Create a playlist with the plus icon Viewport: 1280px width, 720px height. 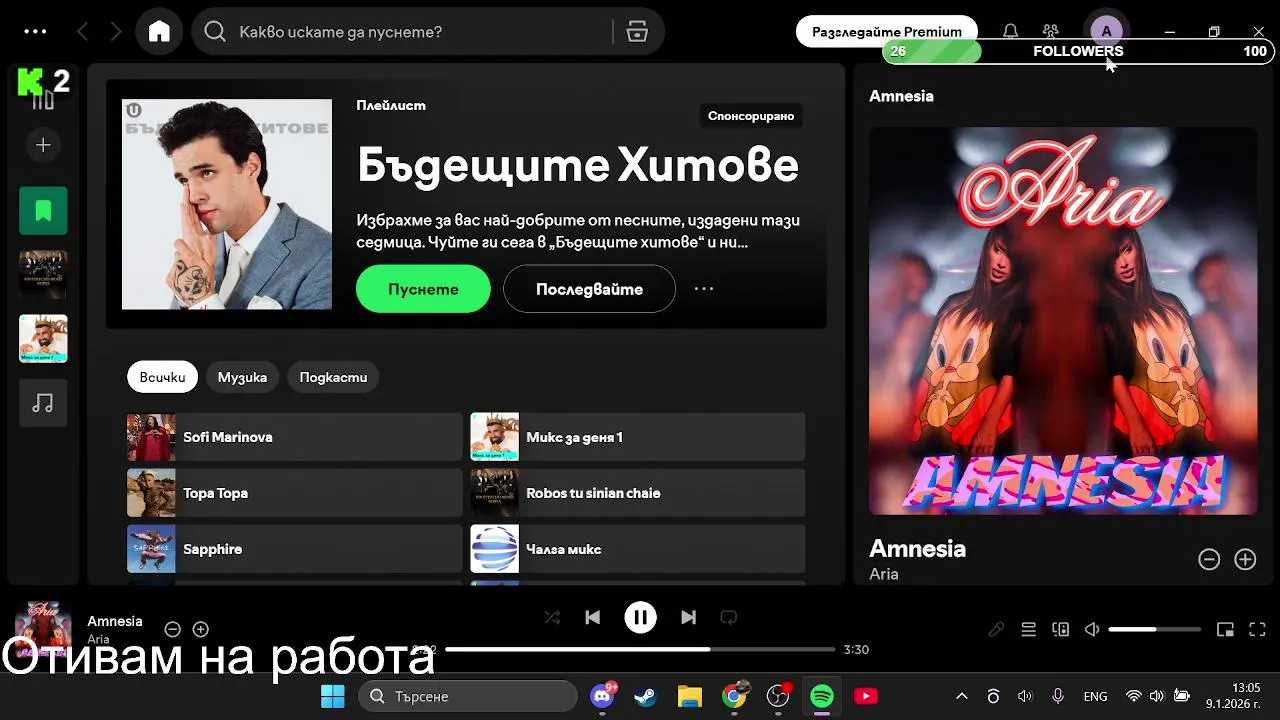pyautogui.click(x=43, y=146)
